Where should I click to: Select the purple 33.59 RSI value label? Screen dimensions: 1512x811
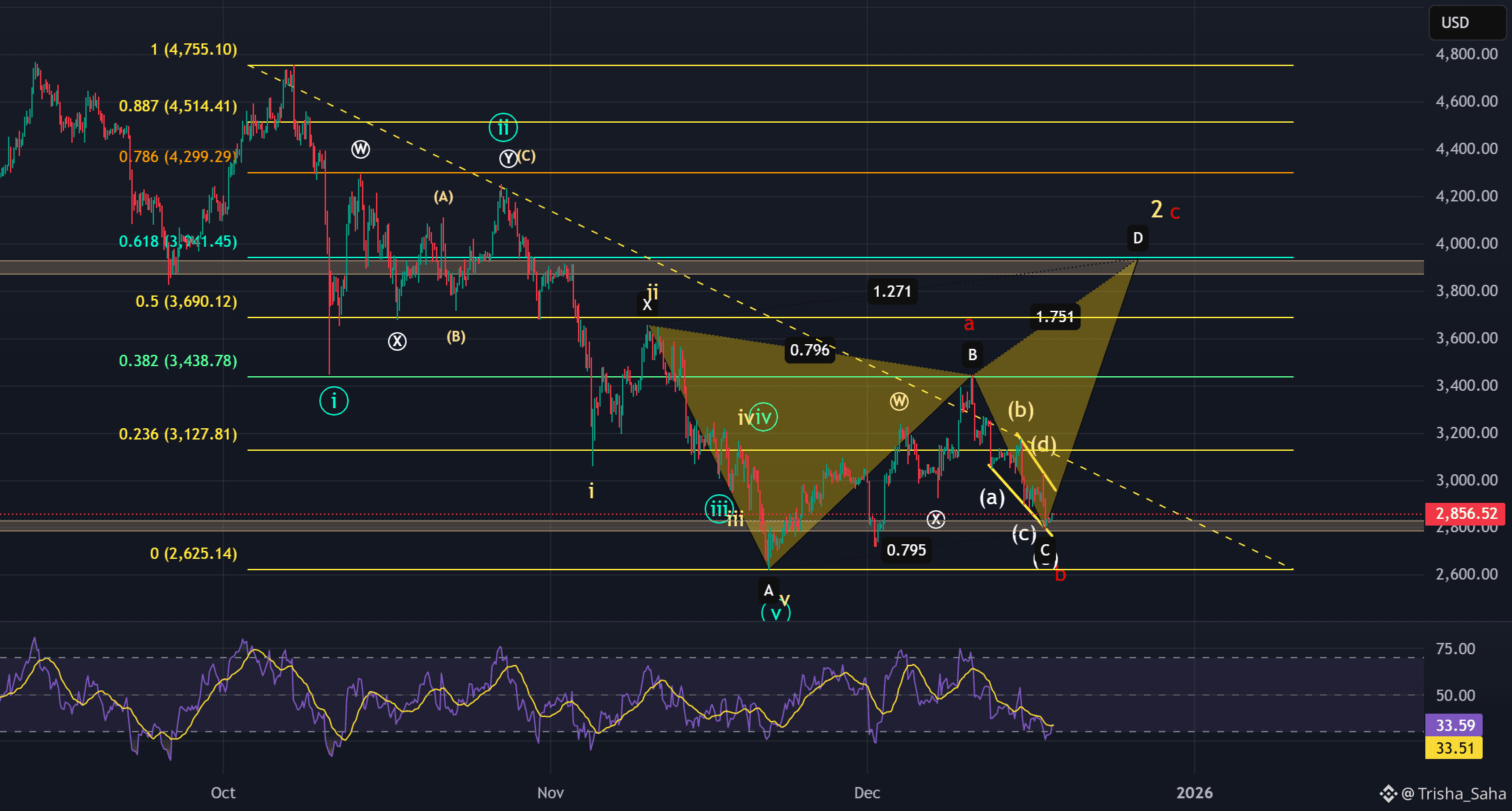(1455, 725)
